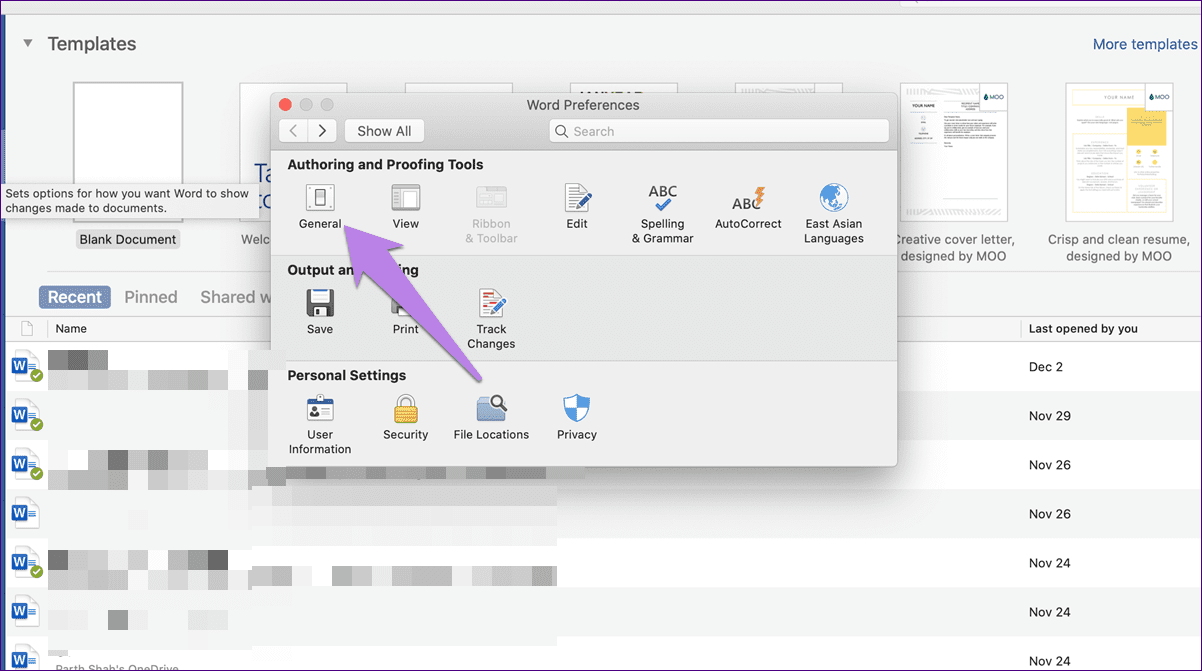Open View preferences pane
1202x671 pixels.
pyautogui.click(x=405, y=207)
